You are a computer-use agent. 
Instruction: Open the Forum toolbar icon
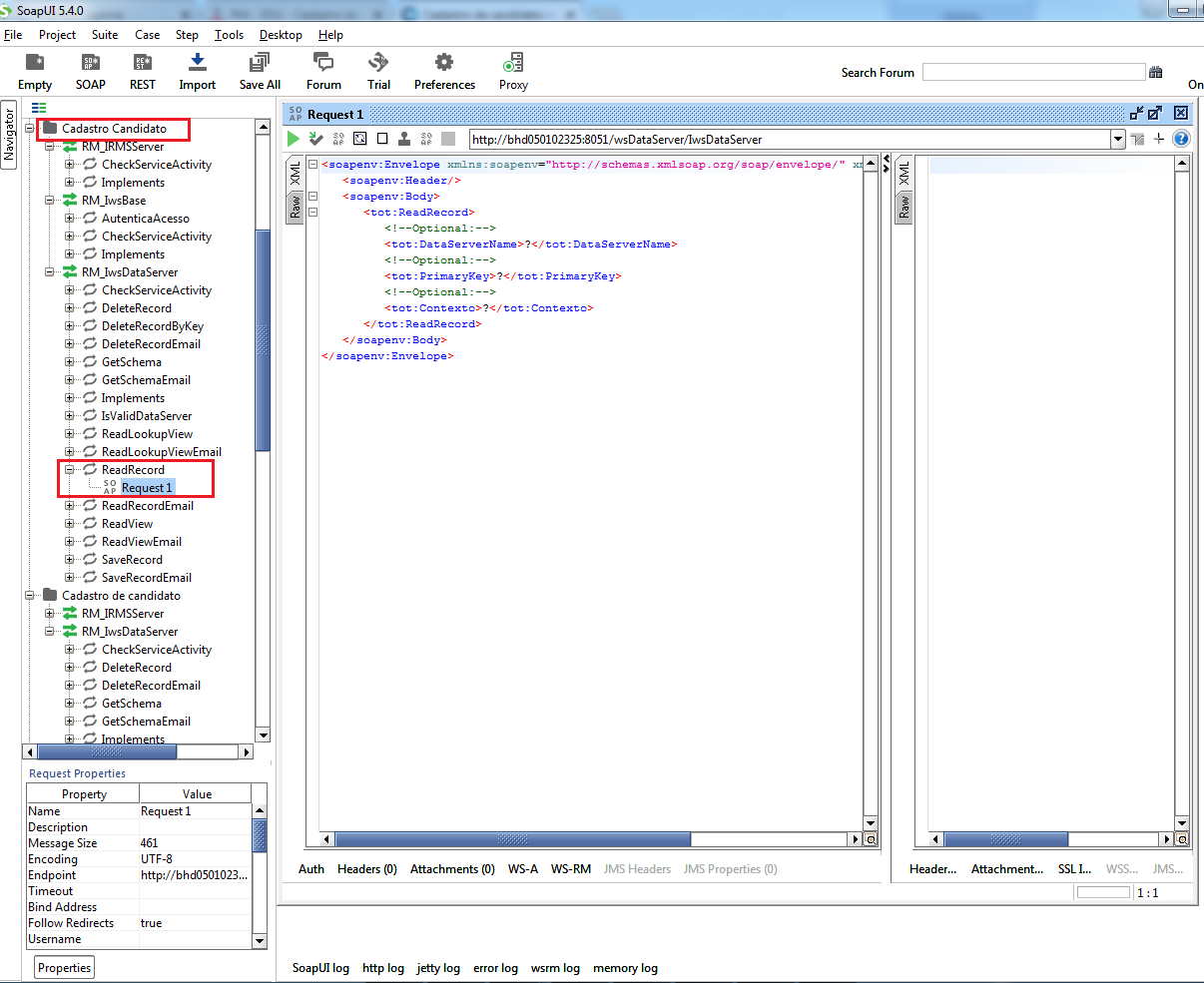(x=323, y=62)
